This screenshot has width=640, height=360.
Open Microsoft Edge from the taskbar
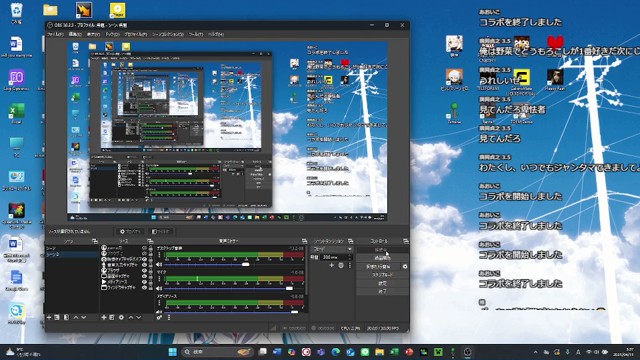[x=336, y=352]
